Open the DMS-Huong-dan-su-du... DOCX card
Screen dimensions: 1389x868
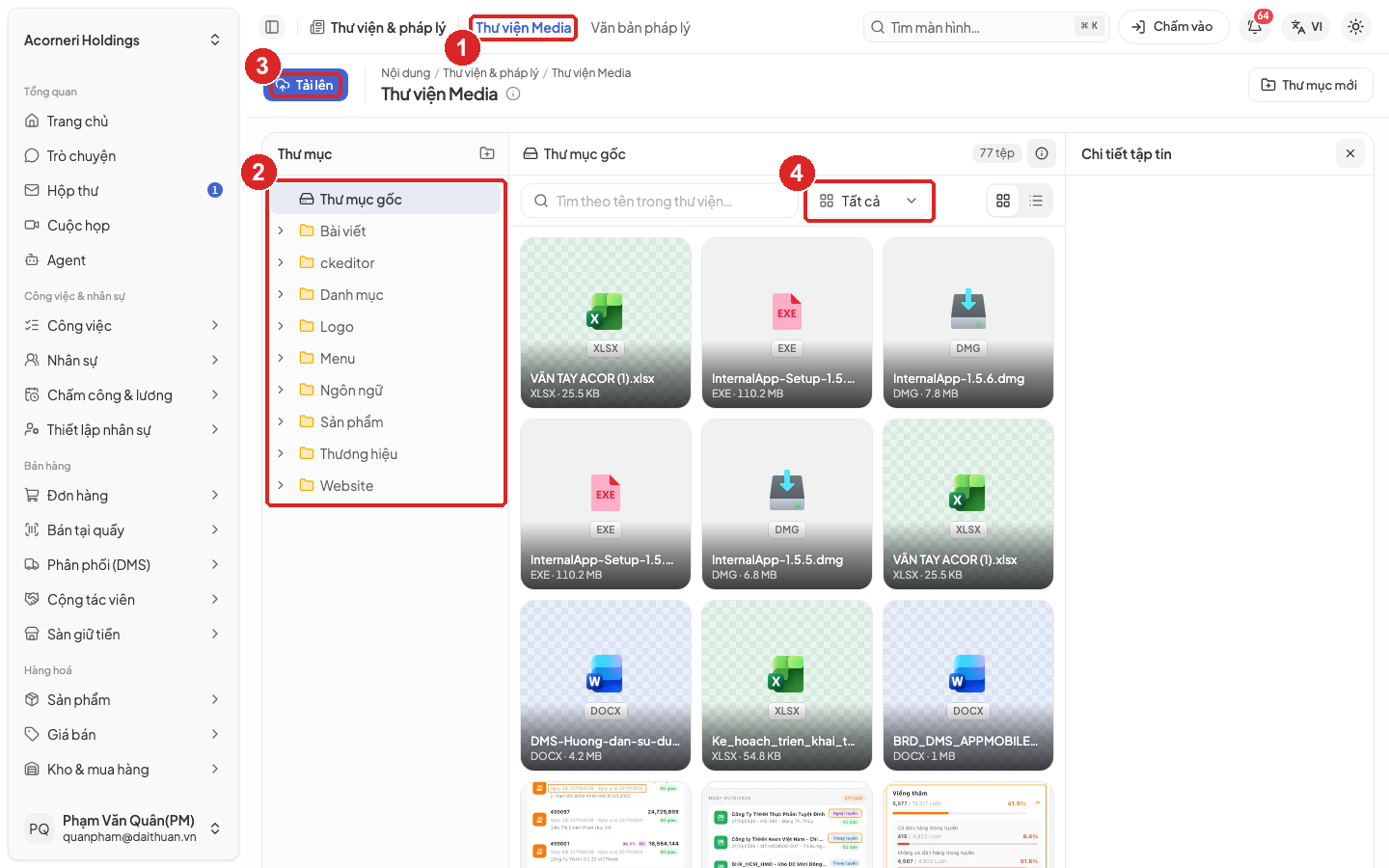(606, 686)
